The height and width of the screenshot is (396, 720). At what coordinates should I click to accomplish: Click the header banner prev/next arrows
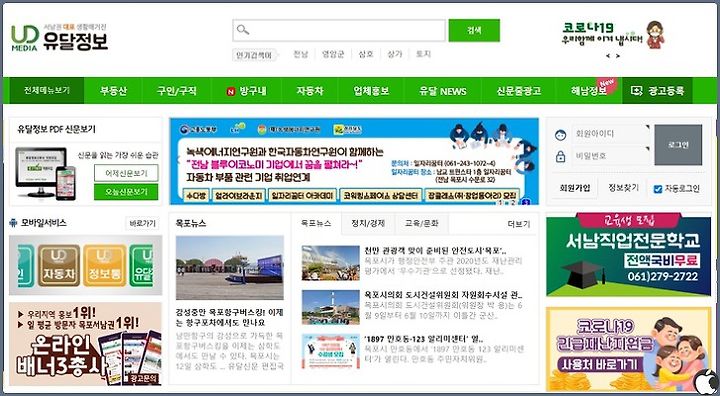pyautogui.click(x=613, y=56)
